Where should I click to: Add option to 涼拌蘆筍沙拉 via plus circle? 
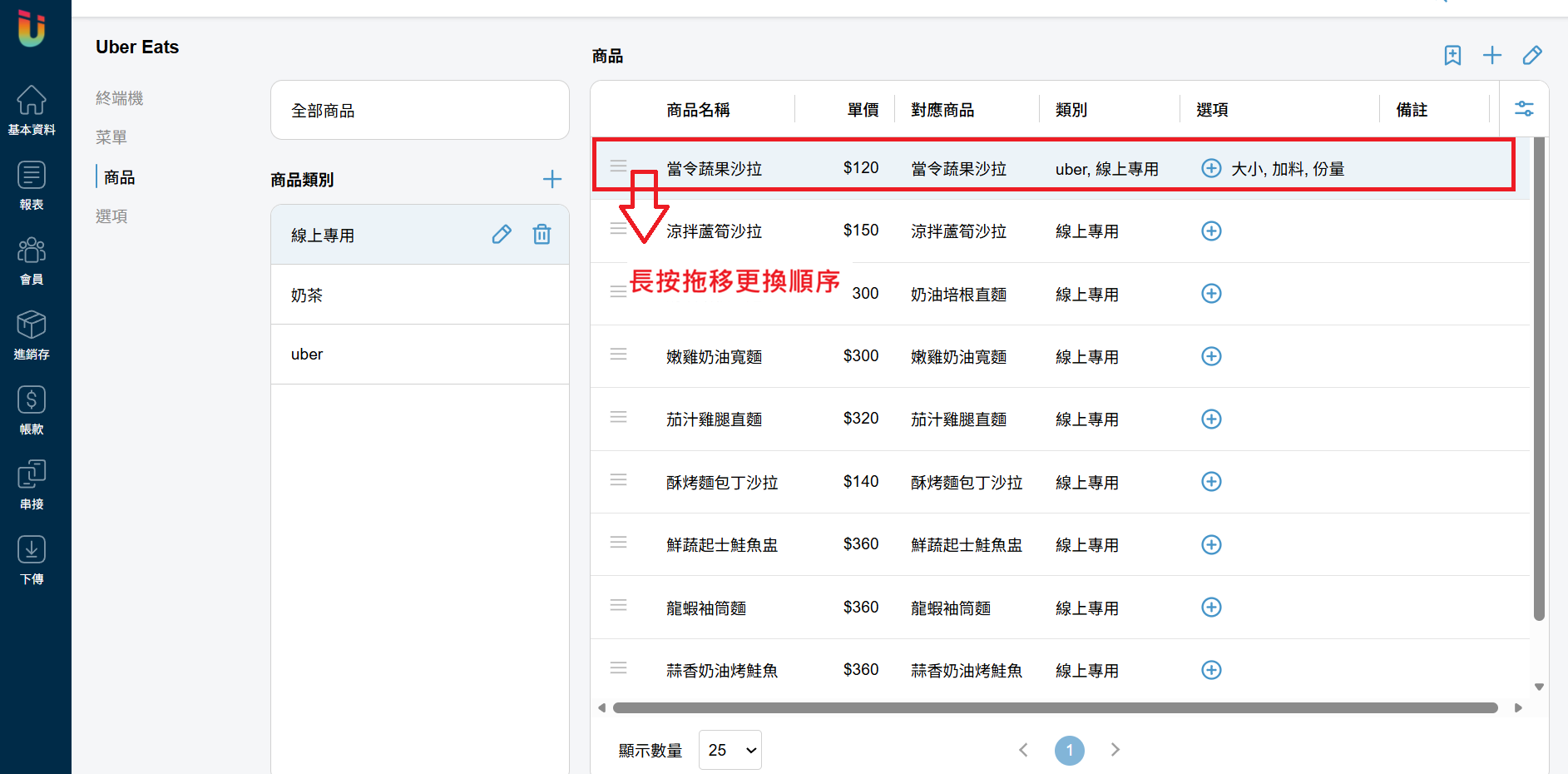click(1211, 231)
